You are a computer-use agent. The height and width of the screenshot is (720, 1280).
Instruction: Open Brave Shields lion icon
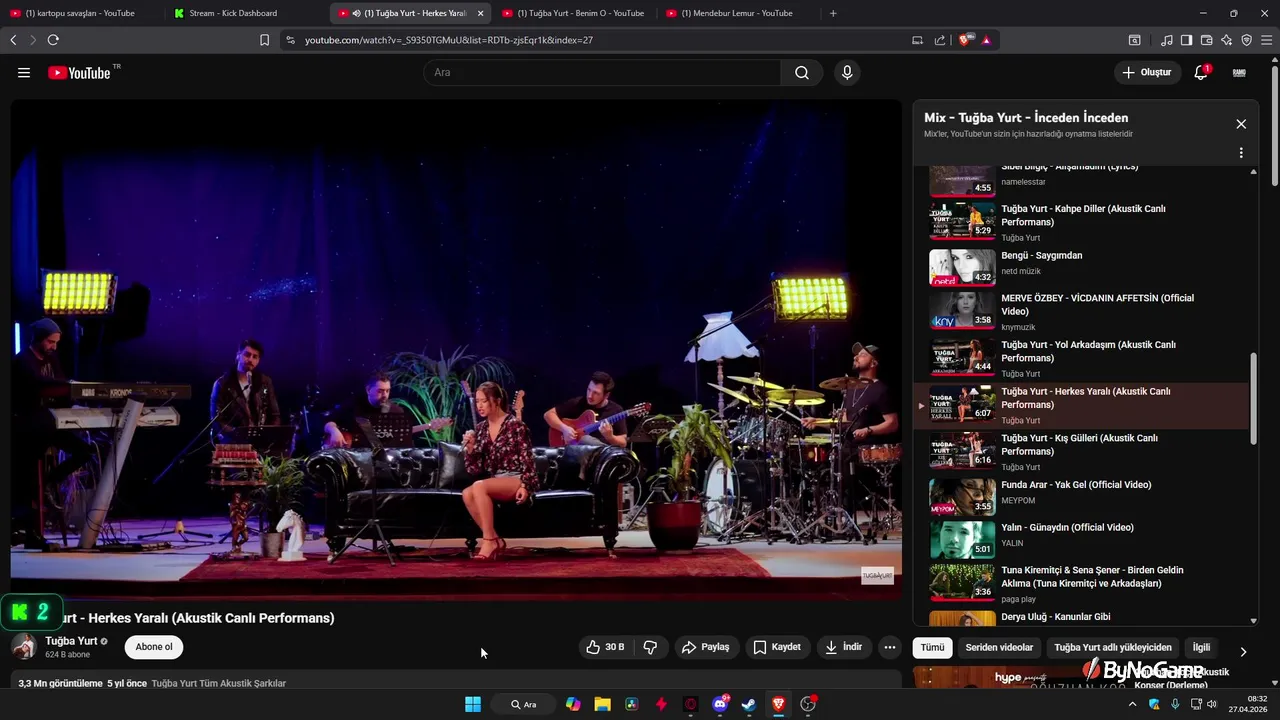[x=965, y=40]
